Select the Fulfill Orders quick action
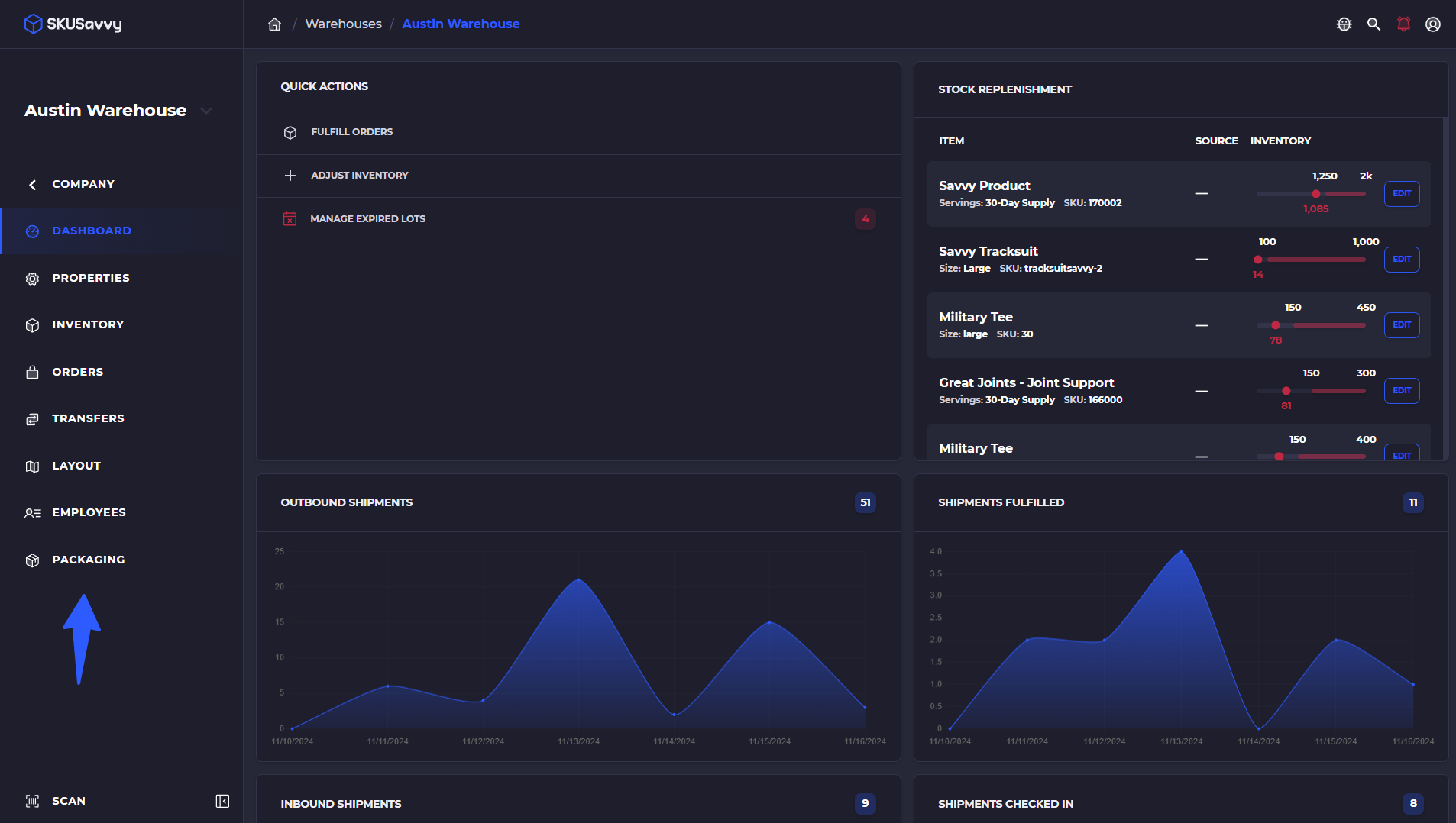 point(578,132)
